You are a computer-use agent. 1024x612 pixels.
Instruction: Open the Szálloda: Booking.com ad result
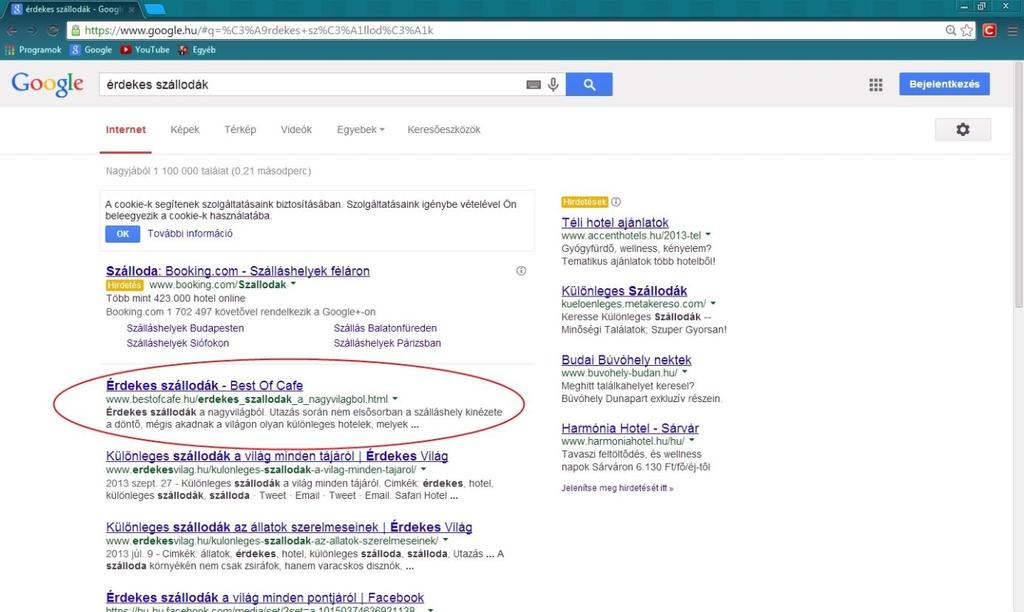[238, 271]
